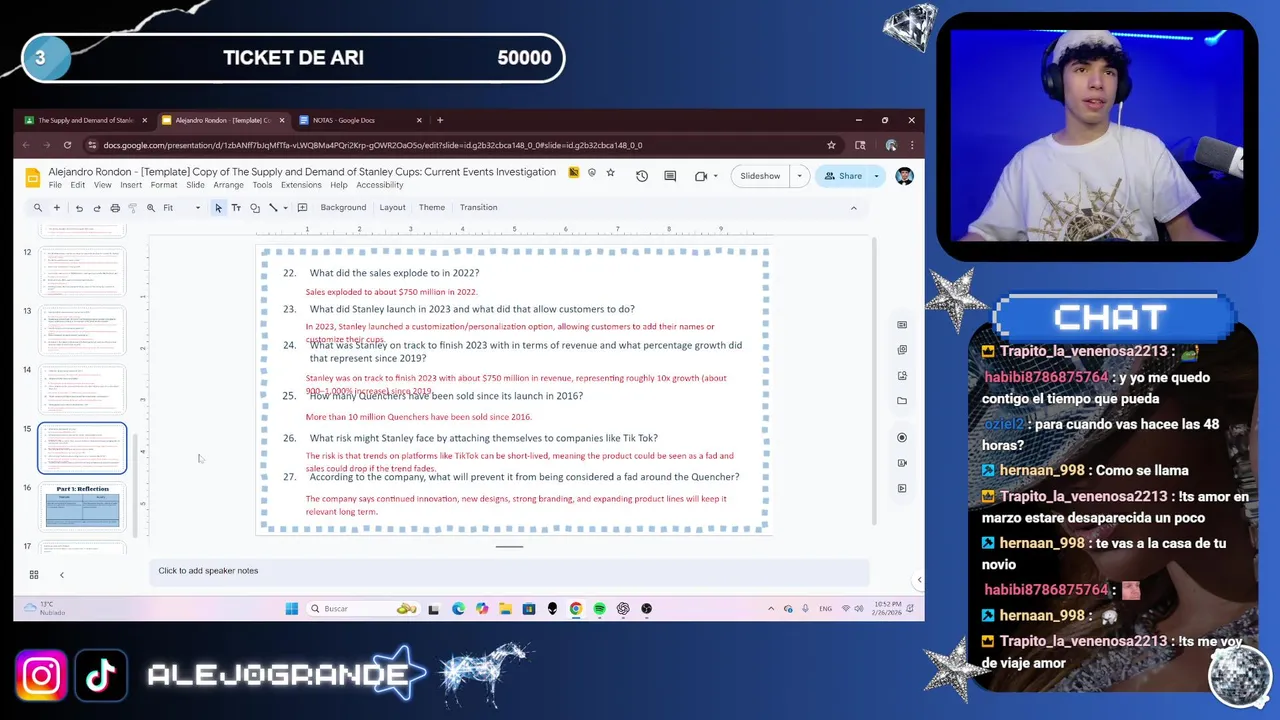Open the Transition panel
The width and height of the screenshot is (1280, 720).
tap(478, 208)
